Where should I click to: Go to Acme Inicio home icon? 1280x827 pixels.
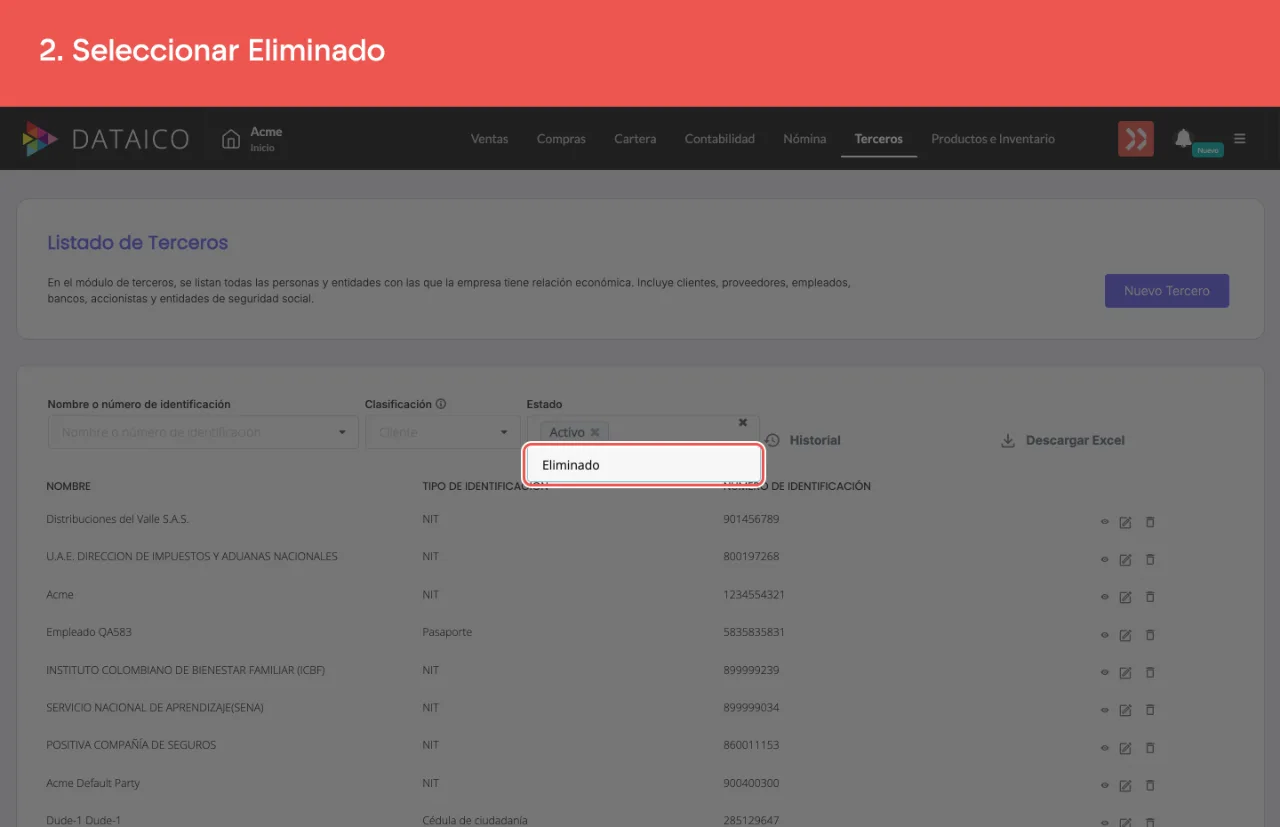point(231,139)
